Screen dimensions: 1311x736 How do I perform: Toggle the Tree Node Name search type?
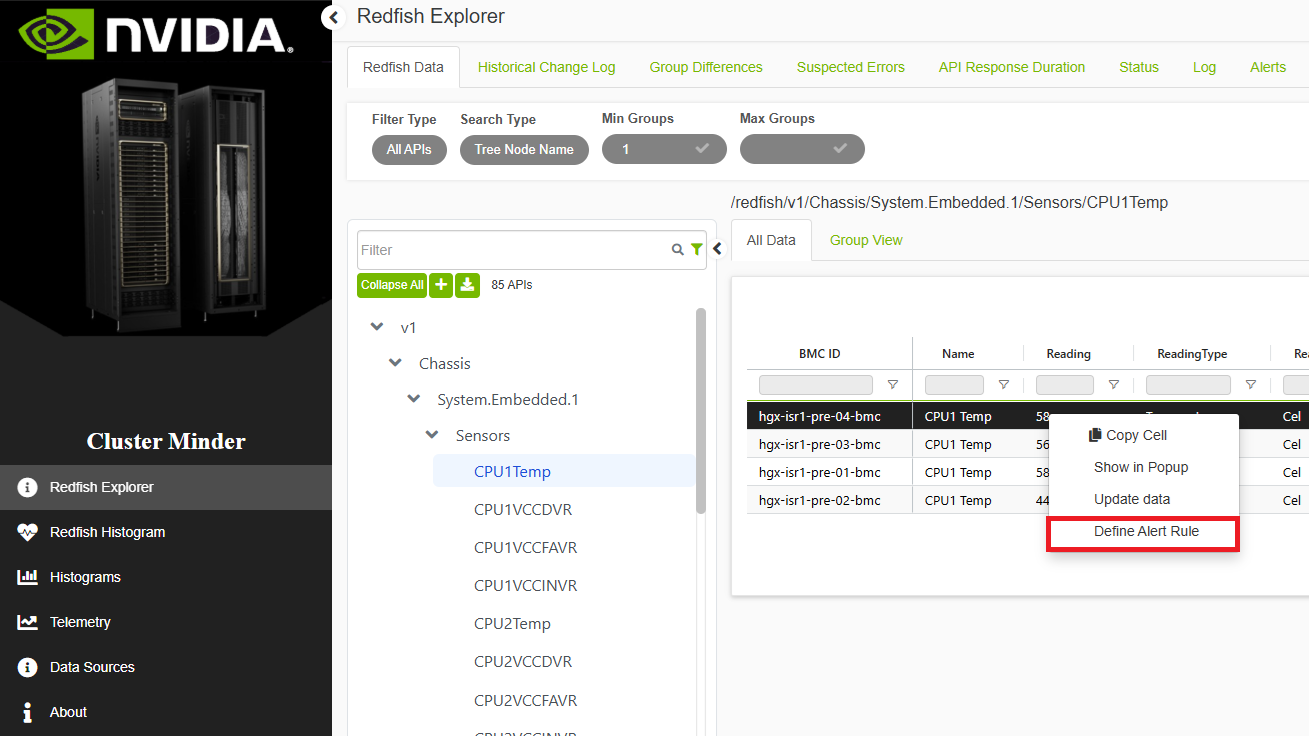pos(524,149)
